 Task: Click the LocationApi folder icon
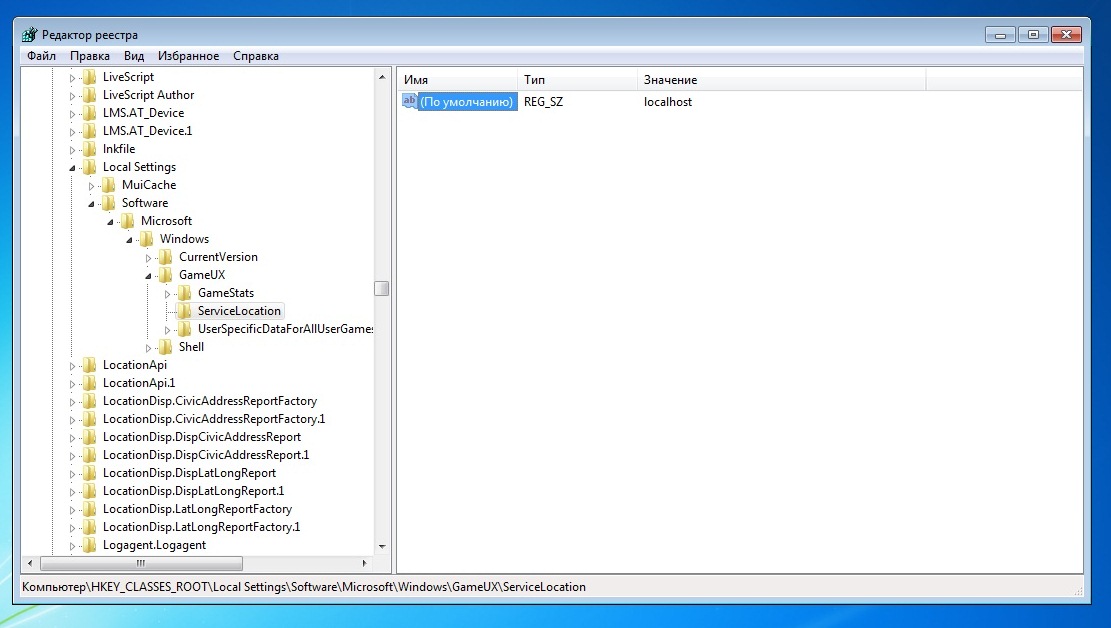pyautogui.click(x=89, y=365)
